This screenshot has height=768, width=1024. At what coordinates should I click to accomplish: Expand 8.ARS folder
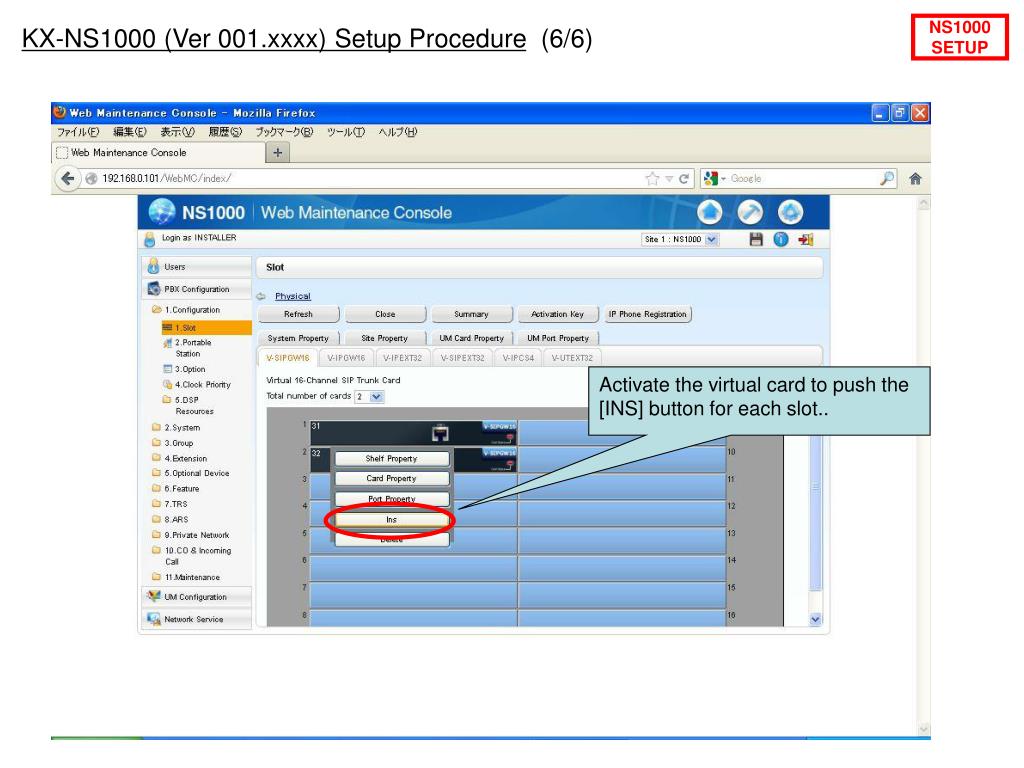coord(170,519)
